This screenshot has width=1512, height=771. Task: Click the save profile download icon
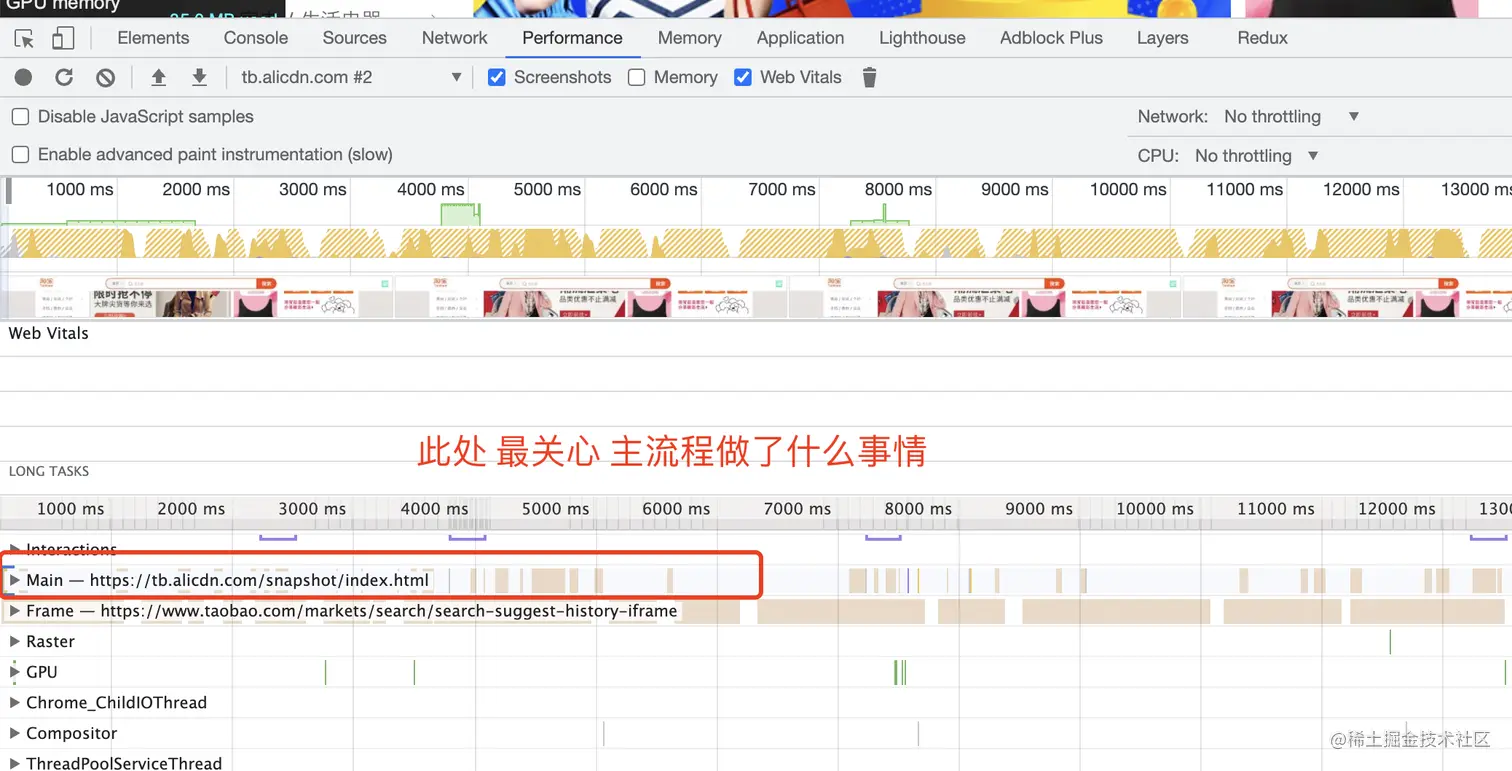click(x=199, y=77)
